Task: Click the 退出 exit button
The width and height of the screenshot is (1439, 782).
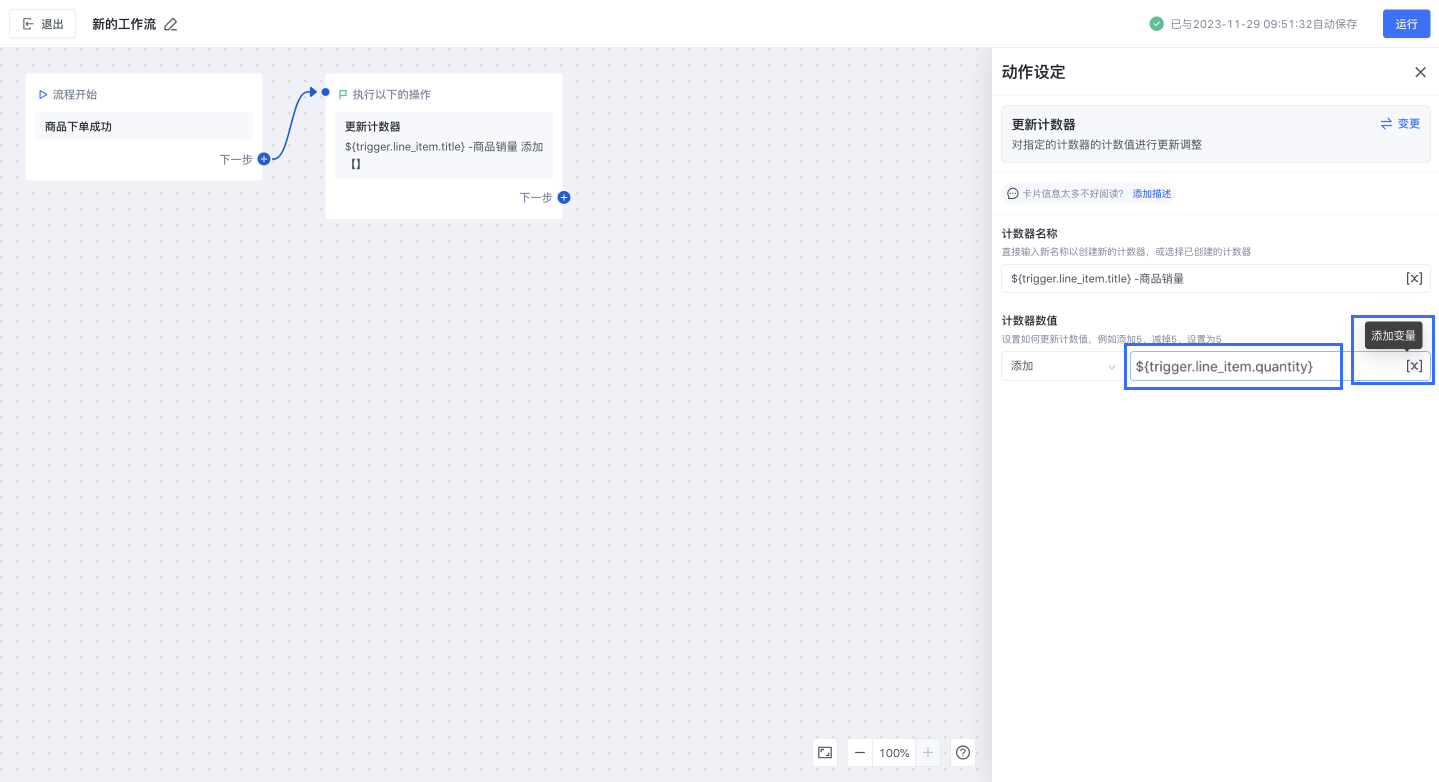Action: pyautogui.click(x=43, y=24)
